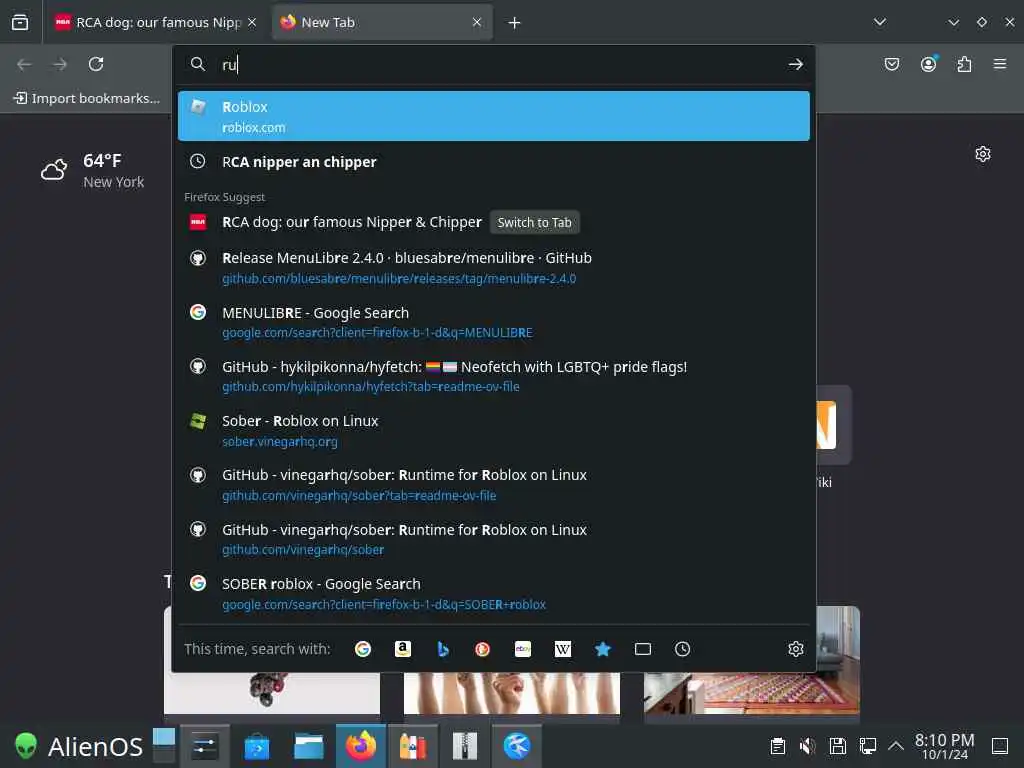Search with Google in the one-off row
The image size is (1024, 768).
362,648
